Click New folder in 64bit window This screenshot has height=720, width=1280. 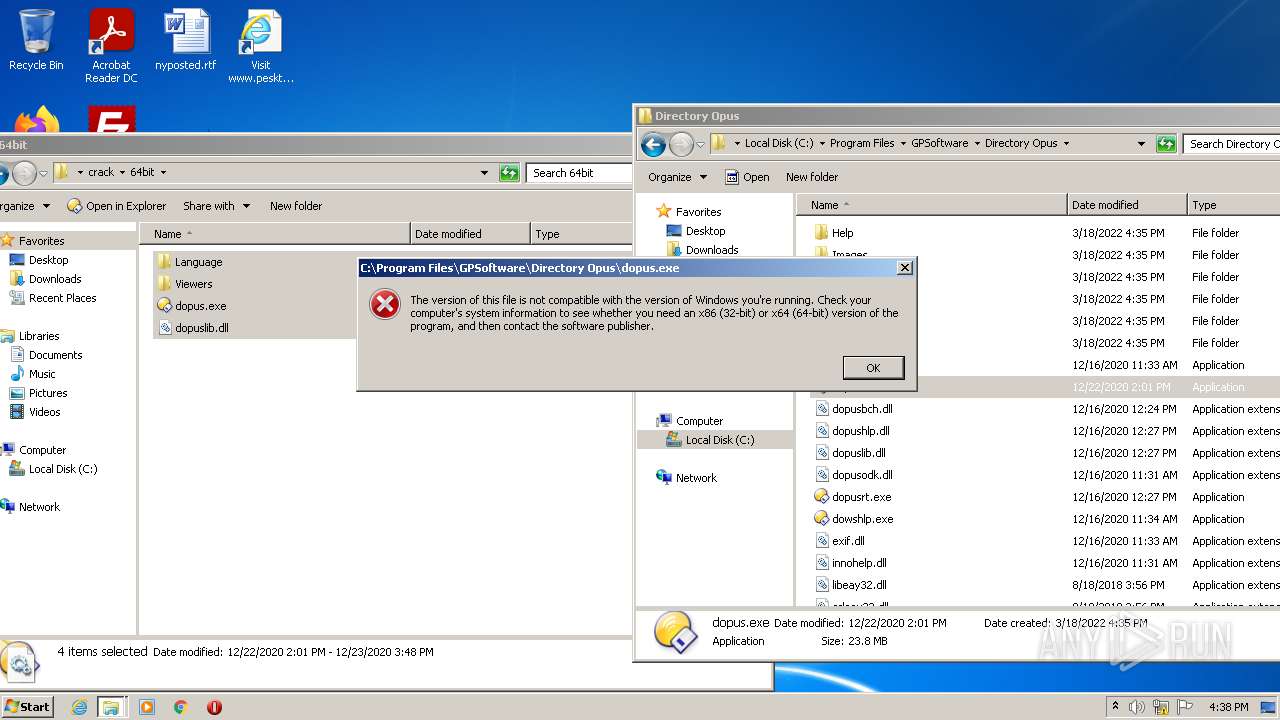[296, 206]
